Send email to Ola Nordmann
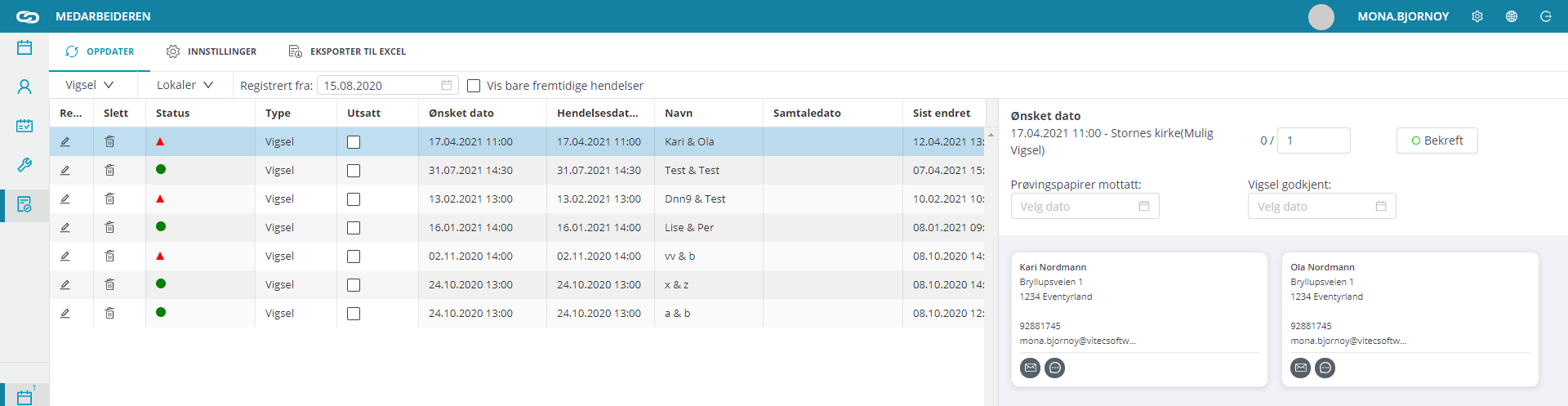The width and height of the screenshot is (1568, 406). [1301, 368]
